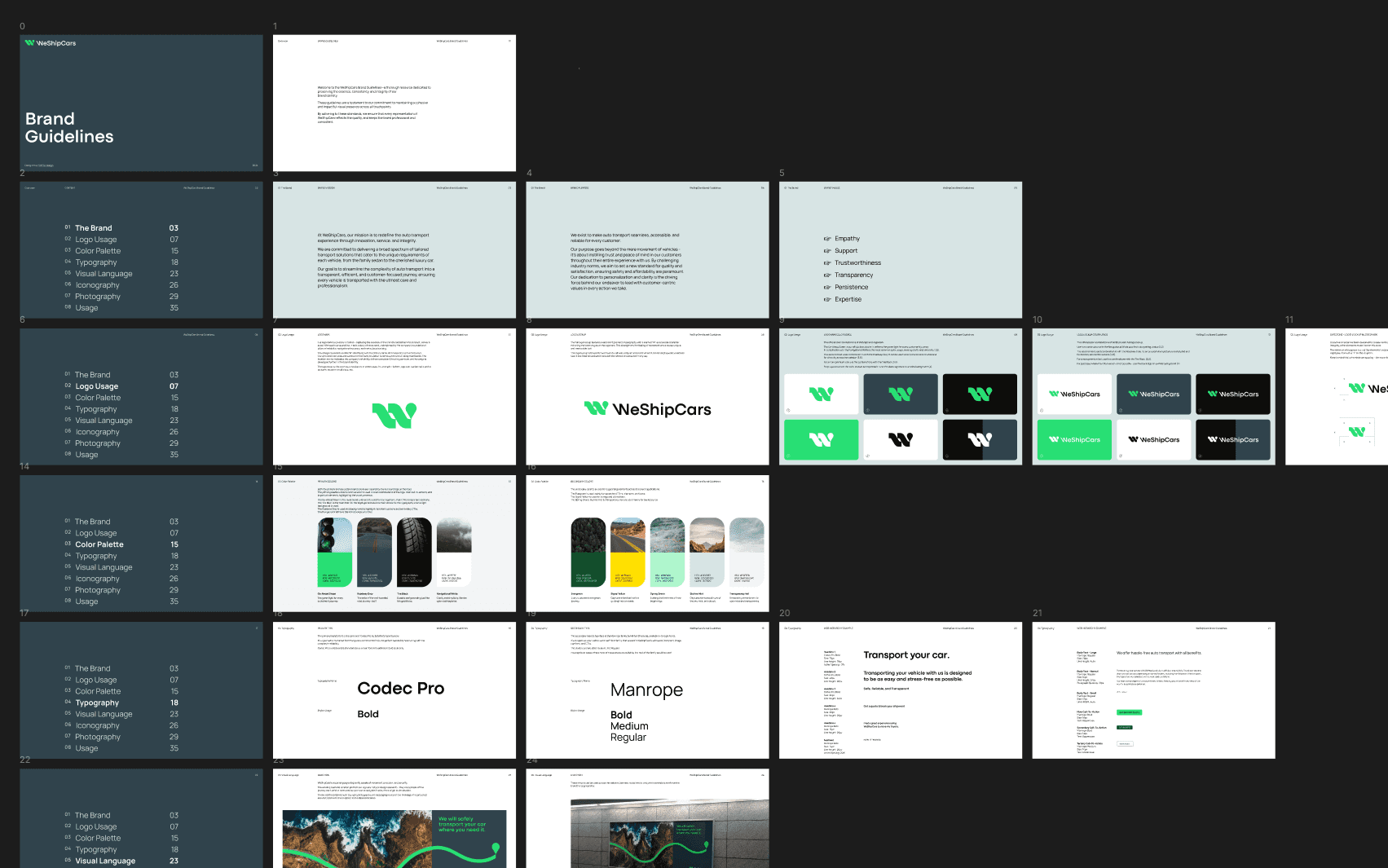
Task: Click 'Expertise' in the brand values list
Action: tap(848, 299)
